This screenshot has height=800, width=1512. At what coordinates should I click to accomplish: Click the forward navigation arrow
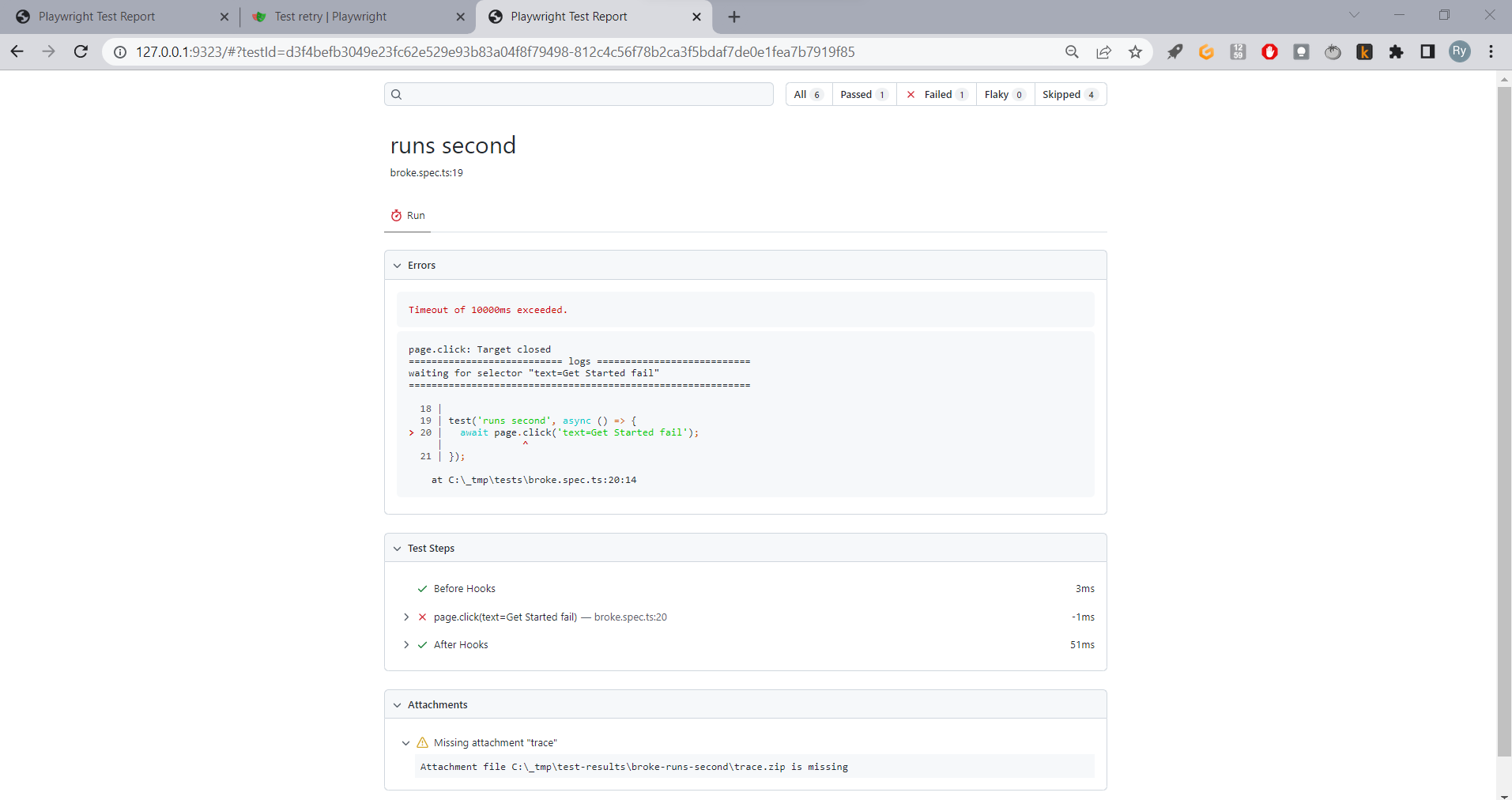49,52
